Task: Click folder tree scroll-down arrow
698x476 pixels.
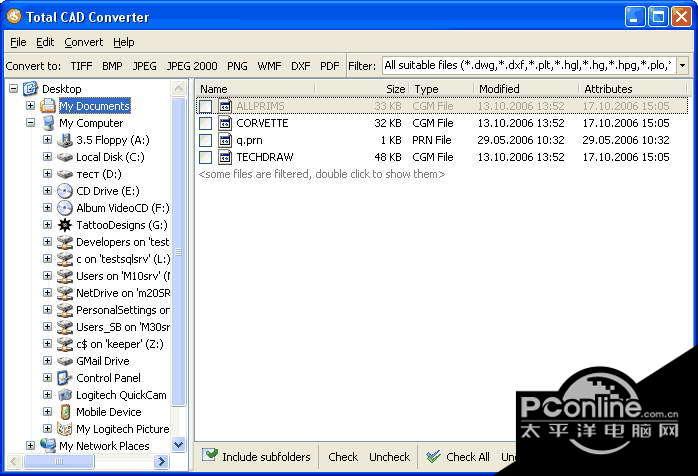Action: 179,444
